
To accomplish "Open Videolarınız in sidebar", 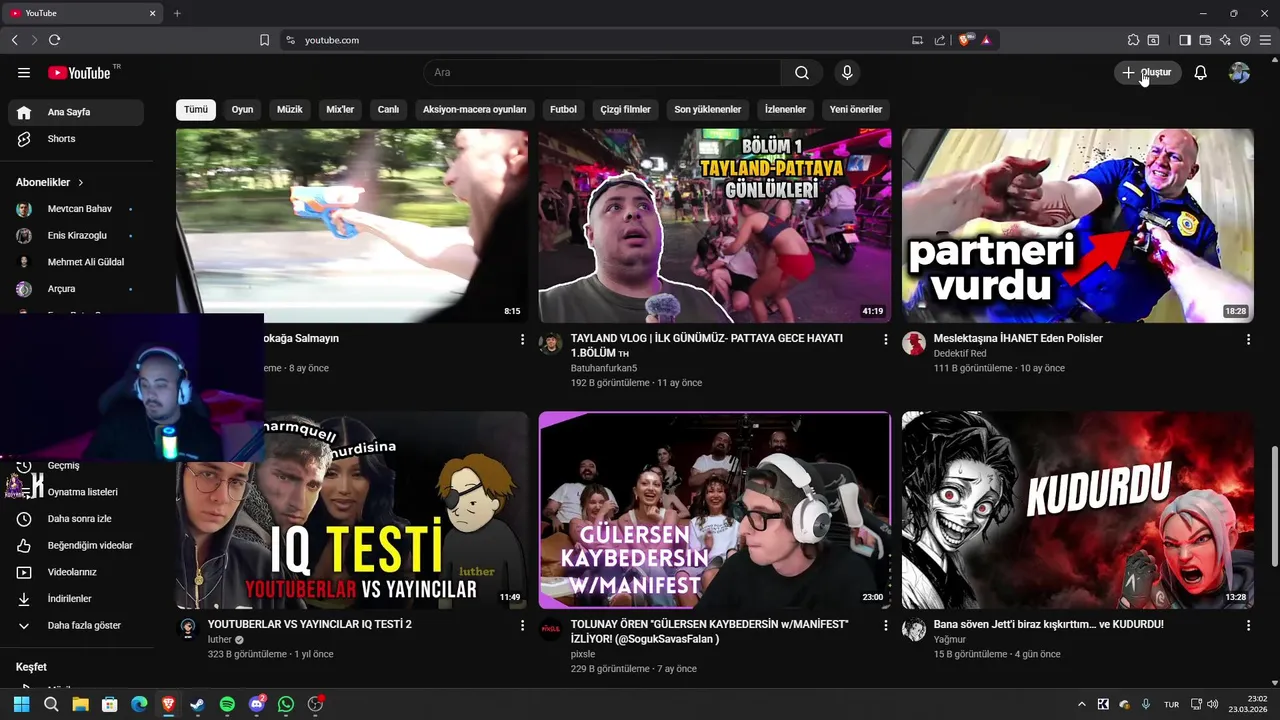I will [x=76, y=572].
